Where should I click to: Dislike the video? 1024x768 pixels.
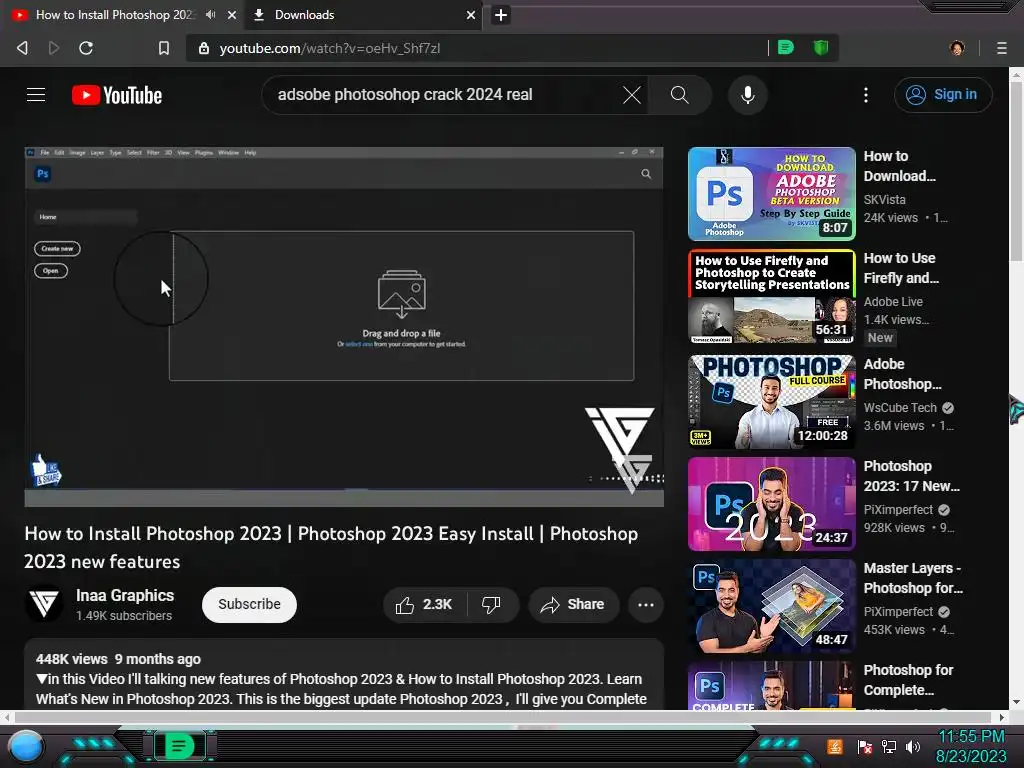[x=491, y=604]
